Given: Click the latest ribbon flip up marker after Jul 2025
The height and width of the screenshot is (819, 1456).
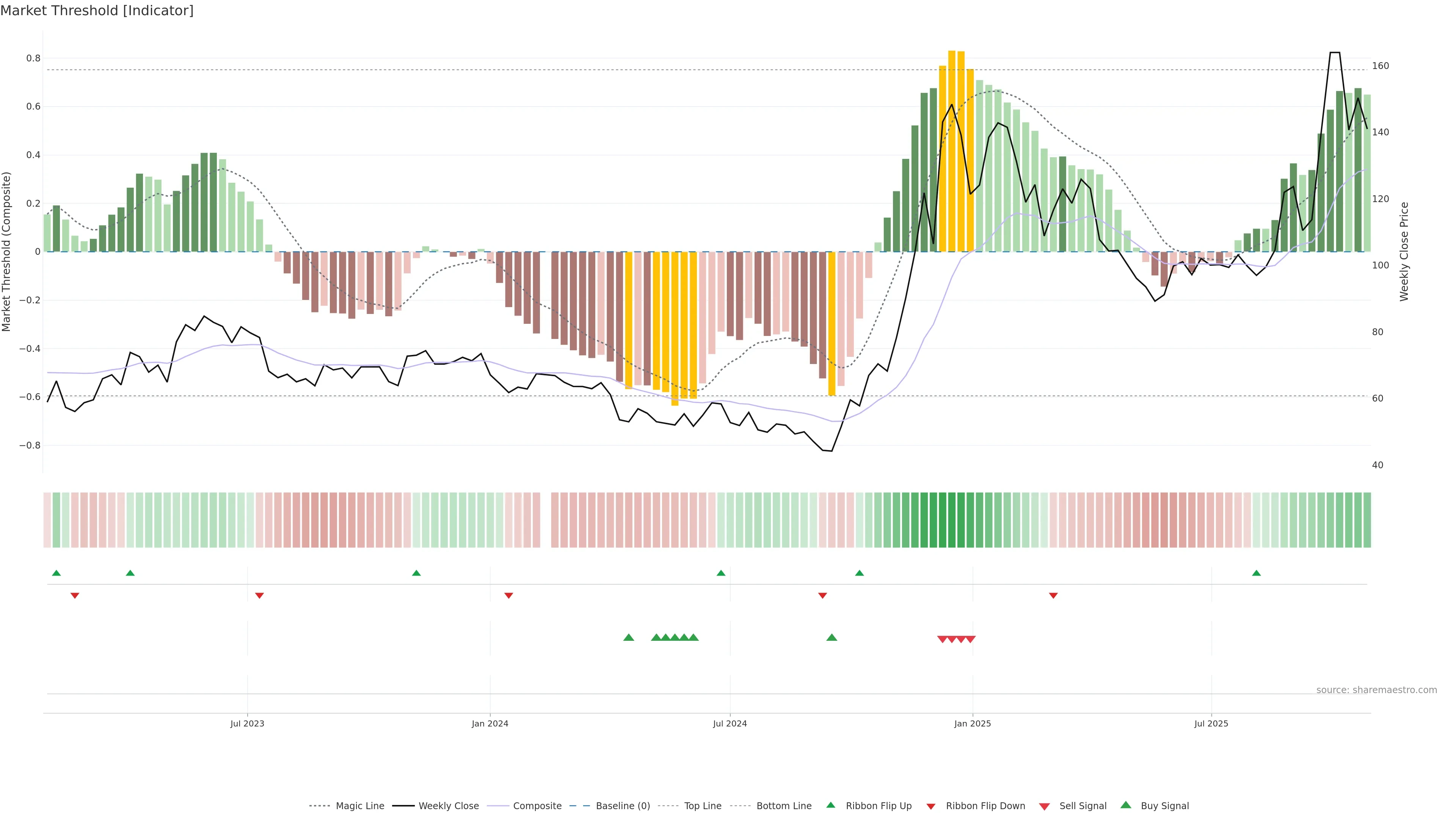Looking at the screenshot, I should coord(1257,573).
